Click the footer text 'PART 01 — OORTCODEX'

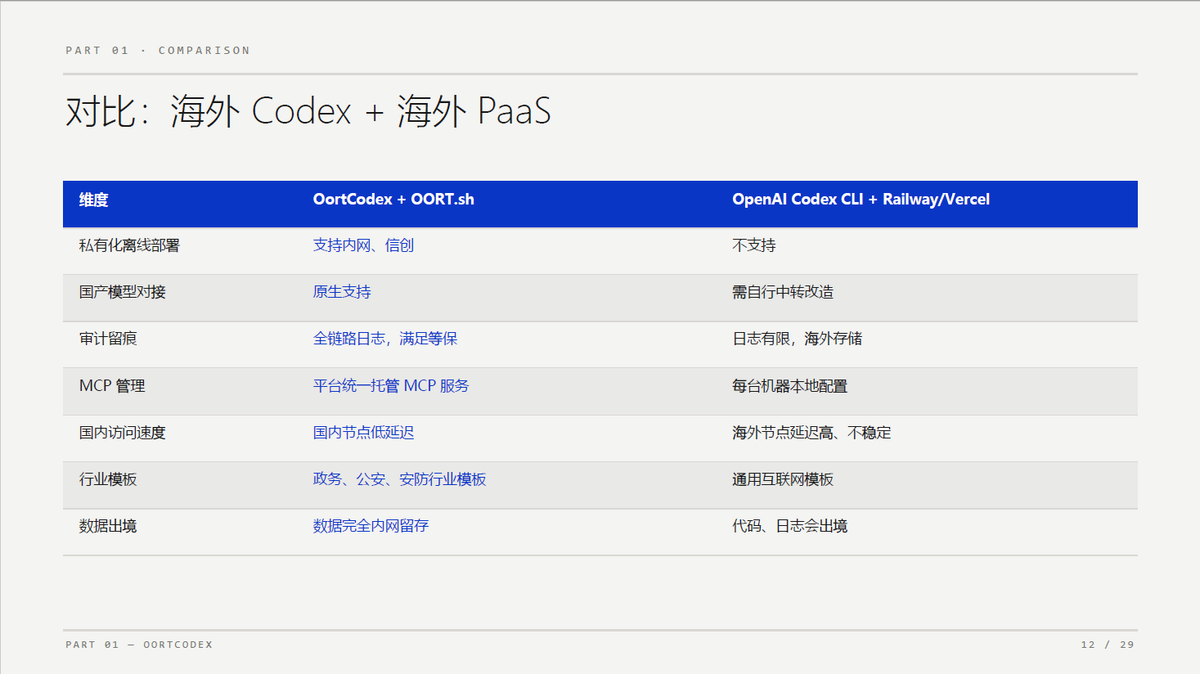[x=139, y=645]
